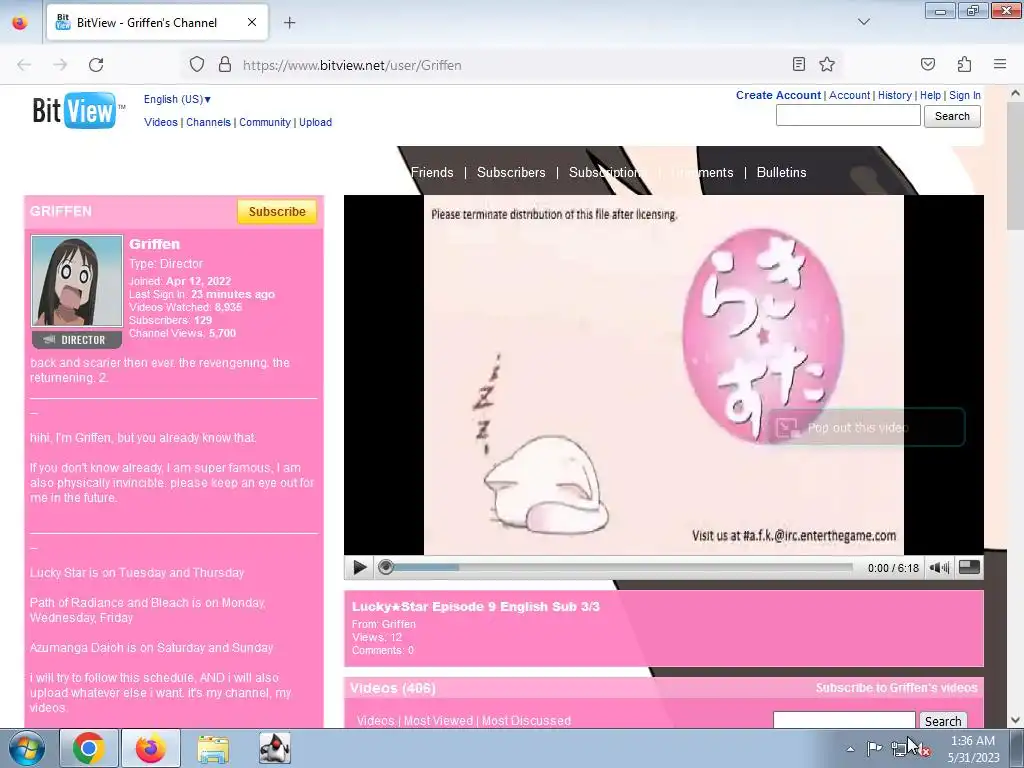Open the Action Center flag icon
The height and width of the screenshot is (768, 1024).
click(874, 748)
